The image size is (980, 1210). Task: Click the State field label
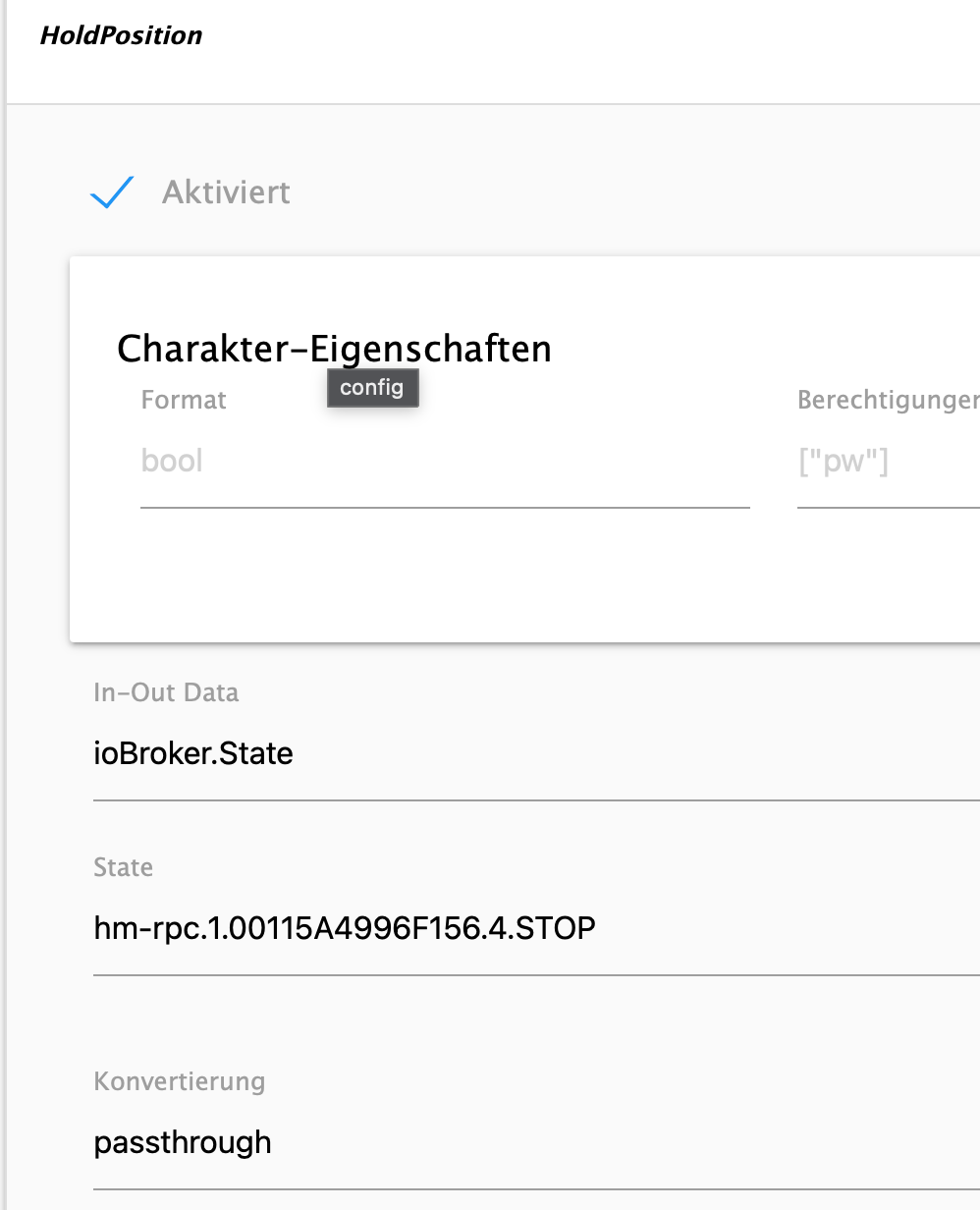tap(123, 867)
